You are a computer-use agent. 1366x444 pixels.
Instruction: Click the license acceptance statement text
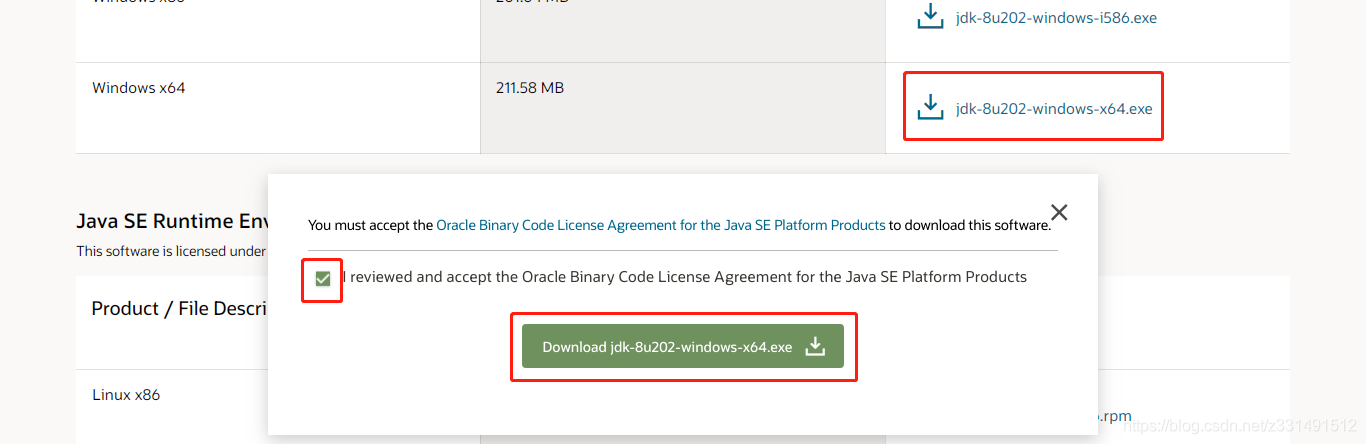[x=684, y=277]
